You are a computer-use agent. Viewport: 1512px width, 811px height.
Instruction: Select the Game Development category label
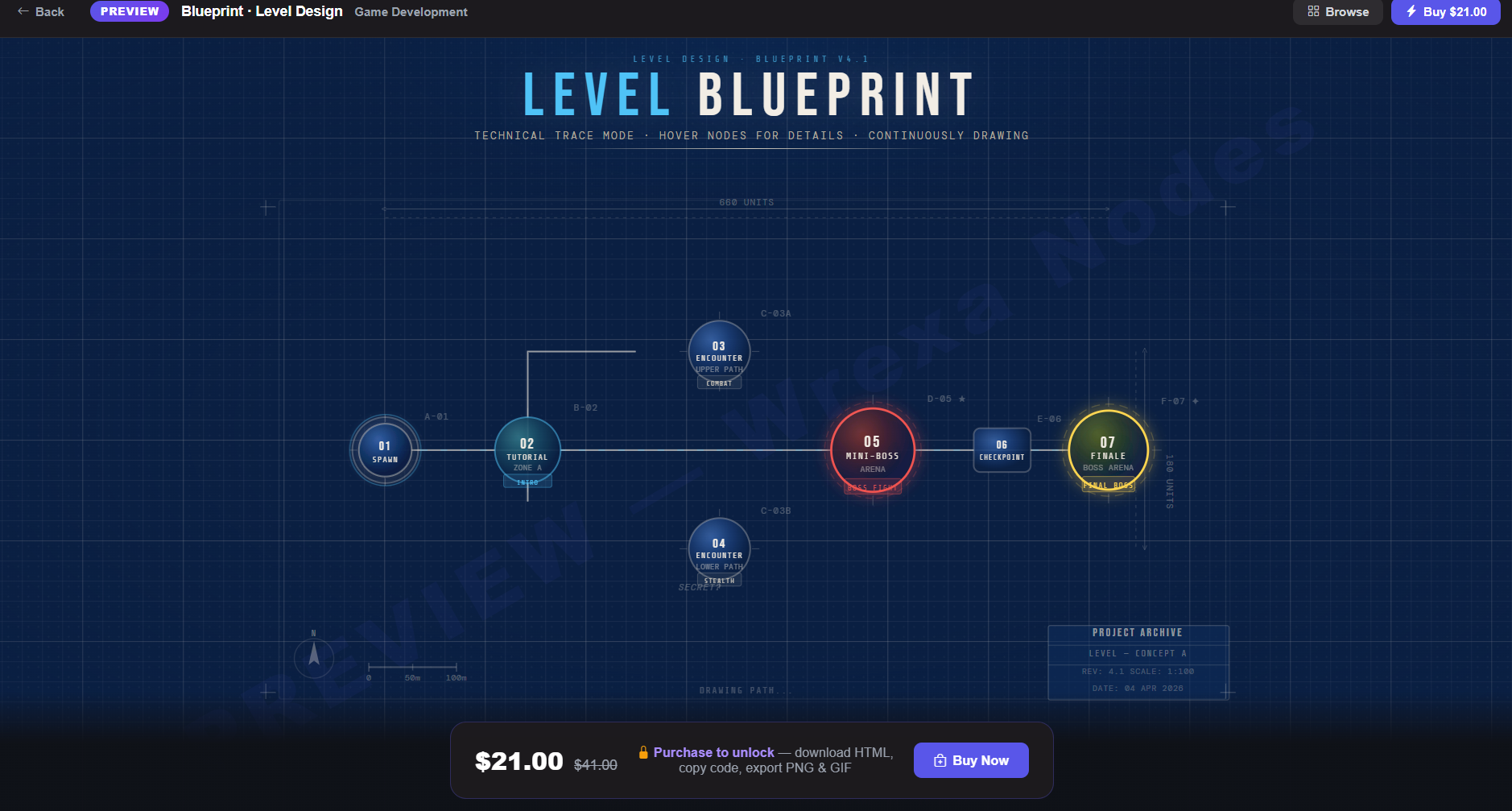pyautogui.click(x=411, y=11)
